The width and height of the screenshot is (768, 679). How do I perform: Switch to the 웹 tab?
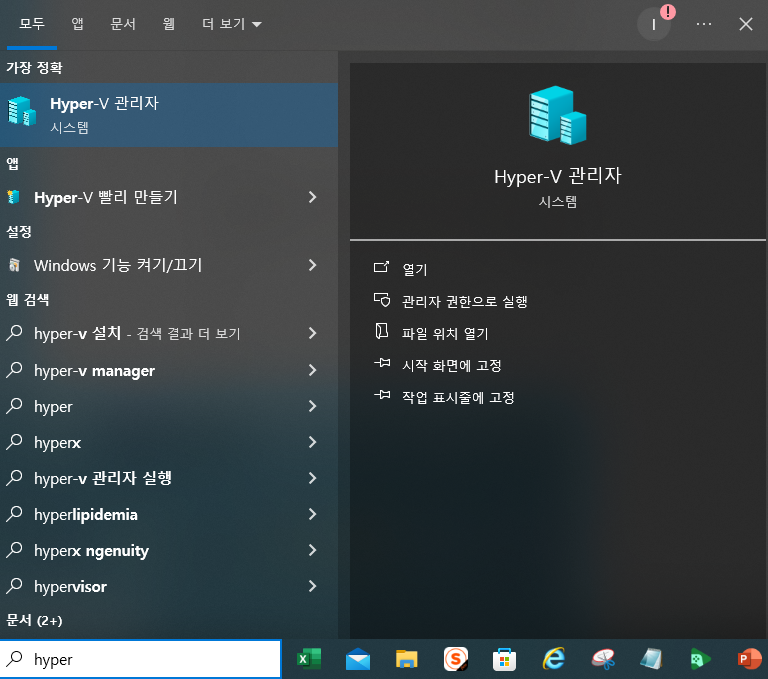pos(168,24)
